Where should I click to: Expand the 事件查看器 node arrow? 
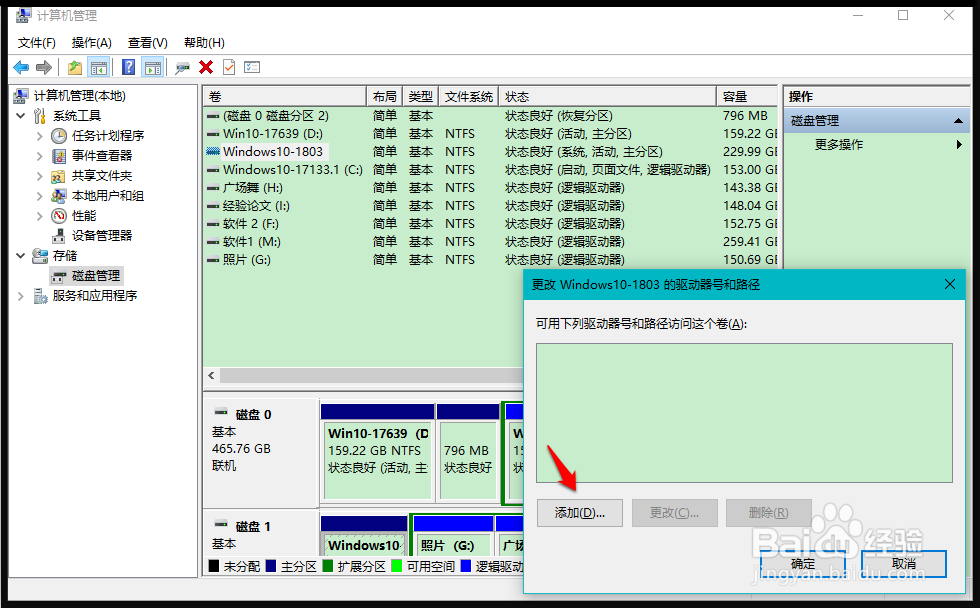[39, 156]
